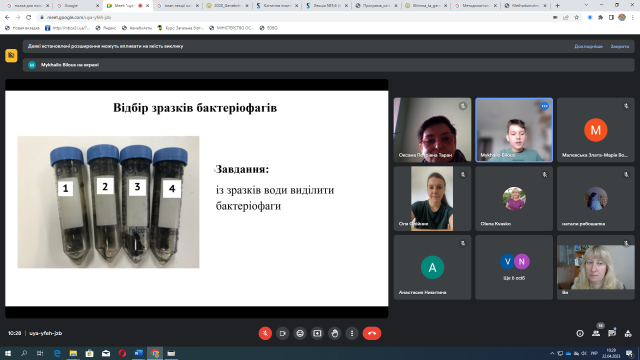Click camera permission icon in address bar
Viewport: 640px width, 360px height.
(555, 18)
